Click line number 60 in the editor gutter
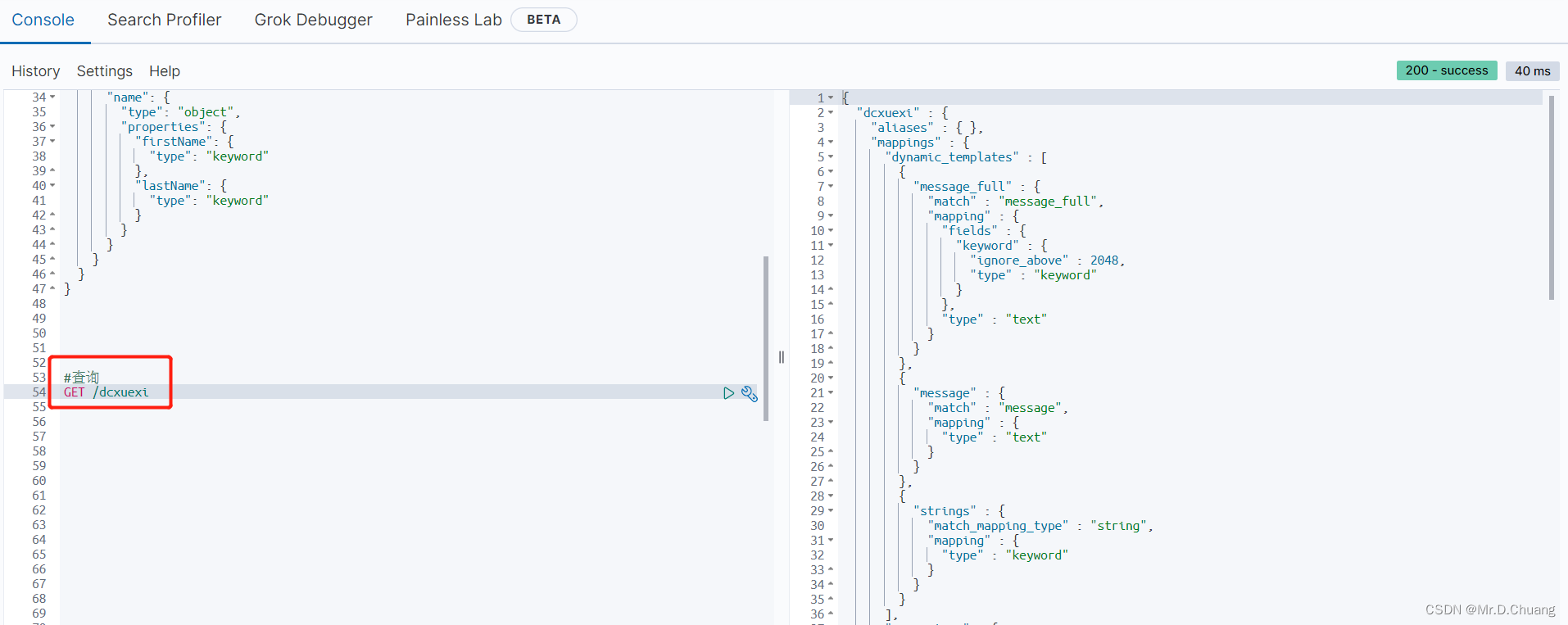 (x=39, y=480)
